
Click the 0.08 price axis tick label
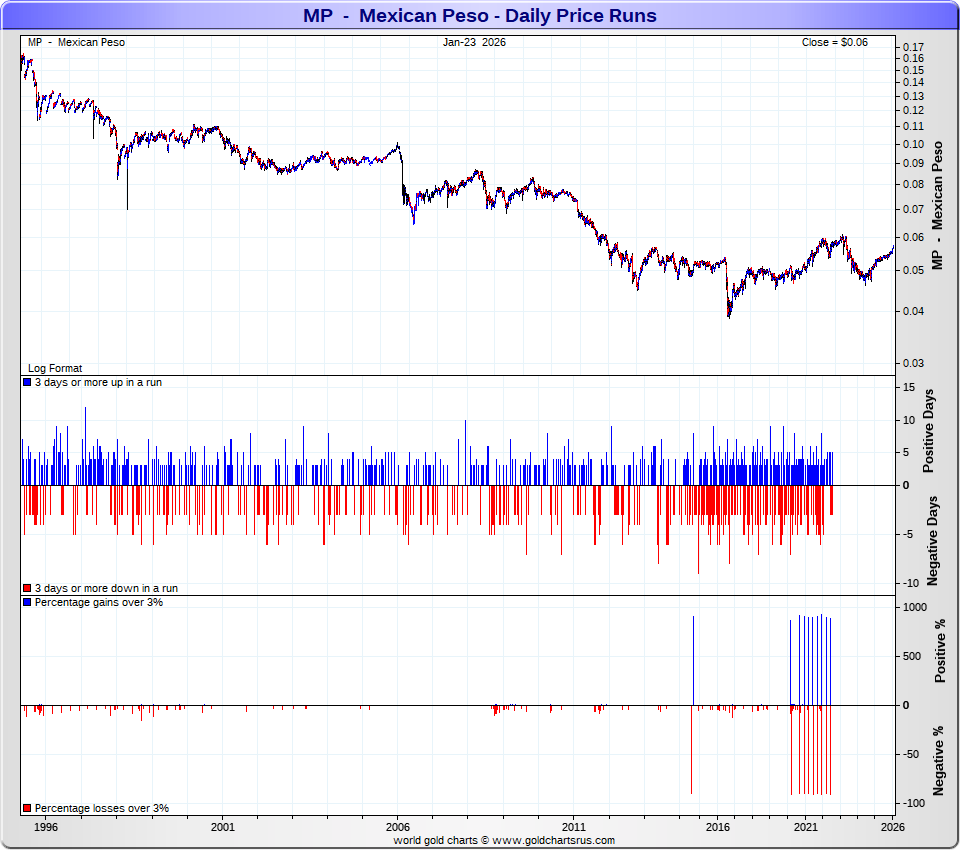point(913,184)
